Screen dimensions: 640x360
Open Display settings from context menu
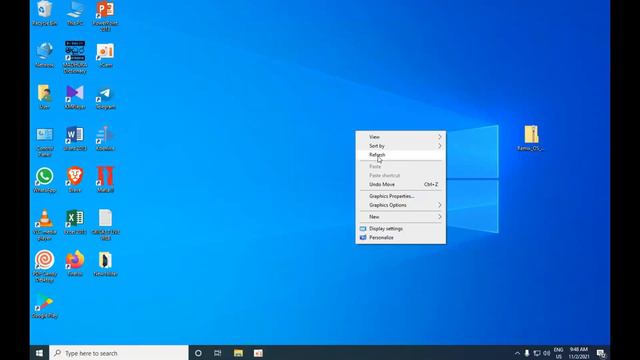tap(400, 229)
